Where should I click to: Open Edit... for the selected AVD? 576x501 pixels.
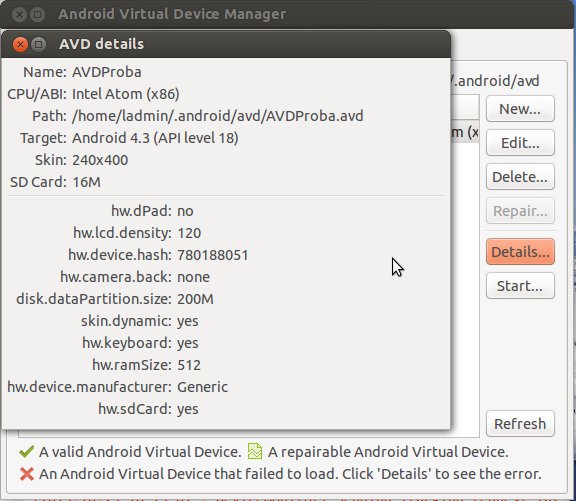pos(520,143)
